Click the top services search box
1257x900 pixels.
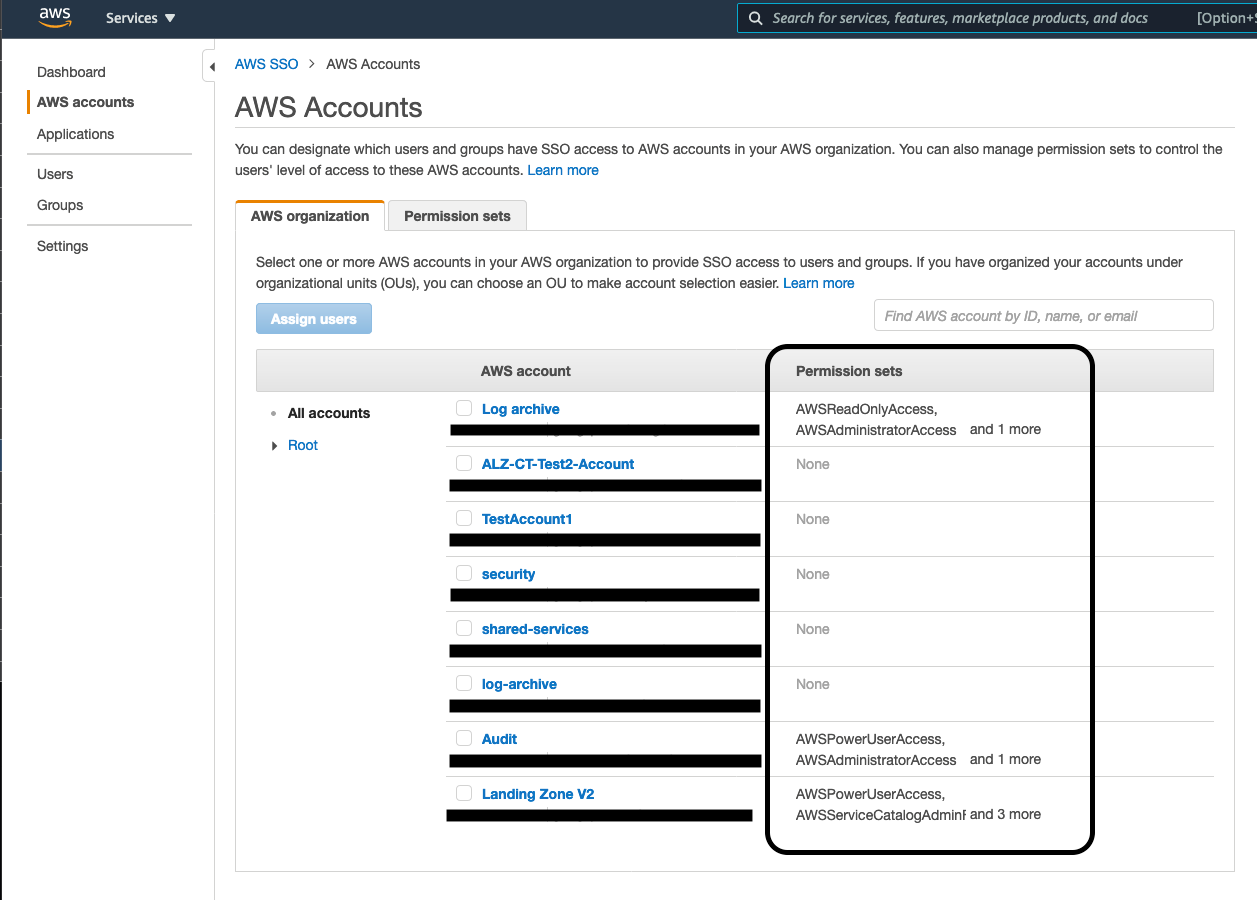click(997, 18)
